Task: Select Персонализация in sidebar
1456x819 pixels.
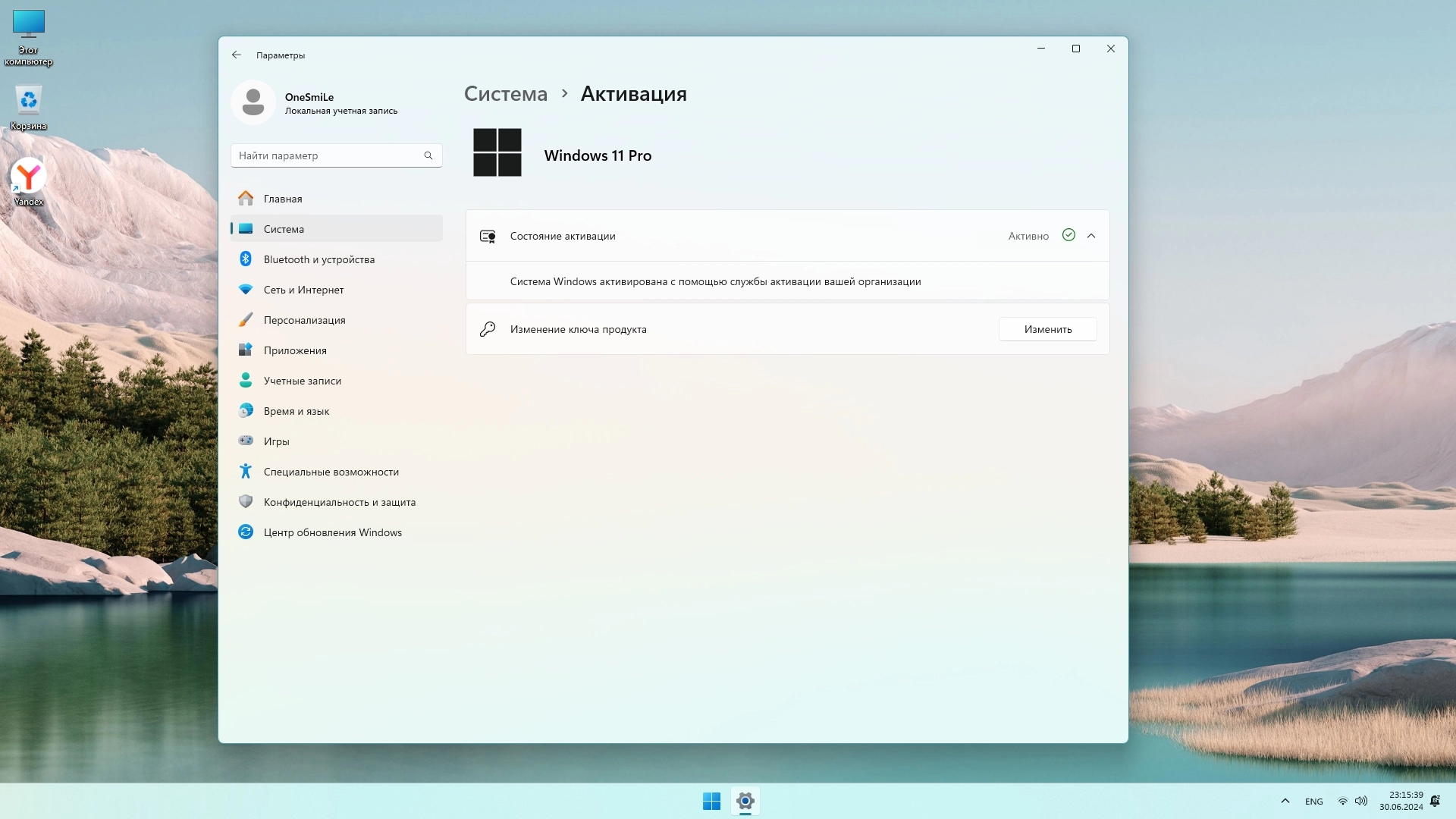Action: coord(304,320)
